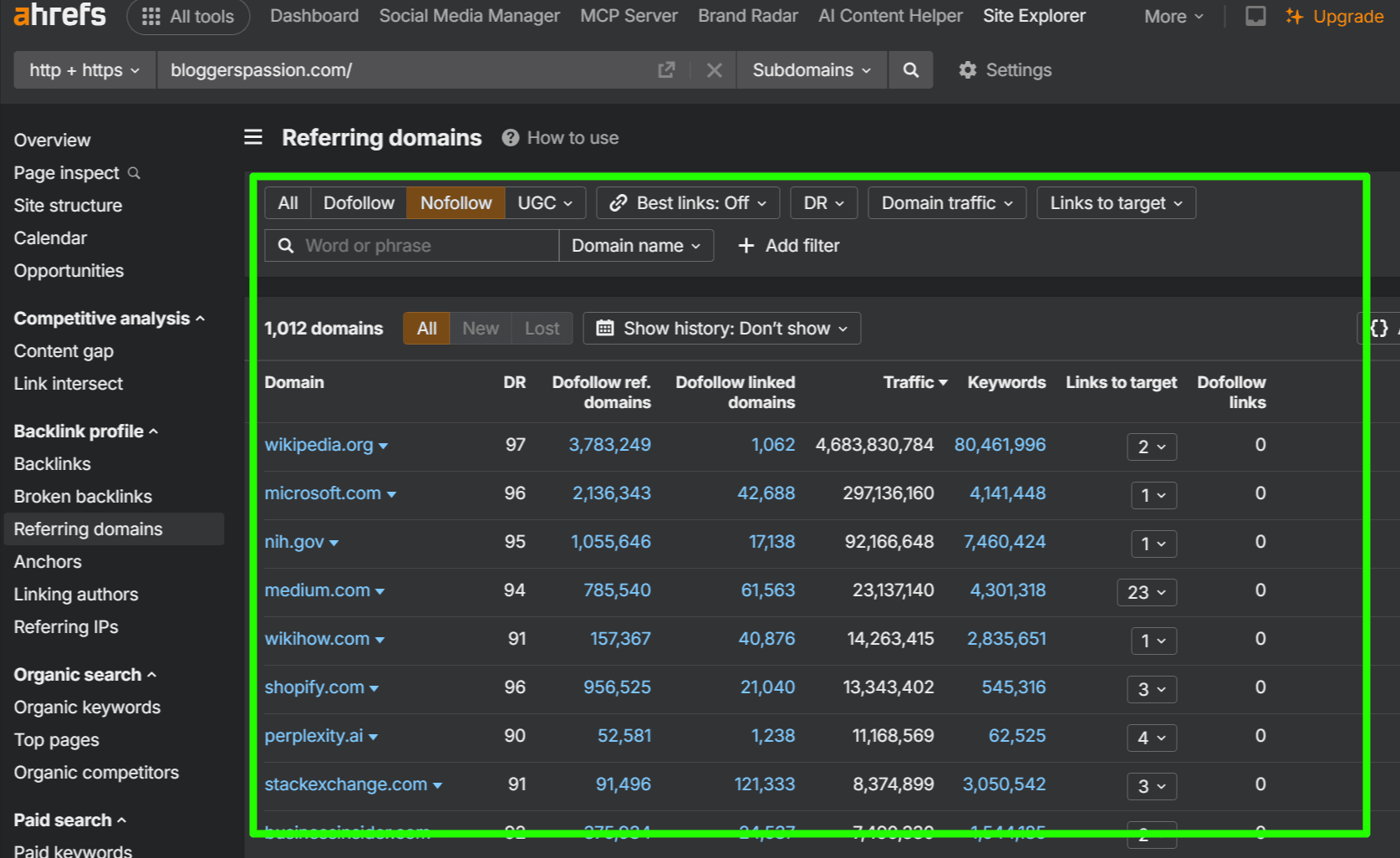1400x858 pixels.
Task: Clear the target URL with the X icon
Action: click(x=714, y=70)
